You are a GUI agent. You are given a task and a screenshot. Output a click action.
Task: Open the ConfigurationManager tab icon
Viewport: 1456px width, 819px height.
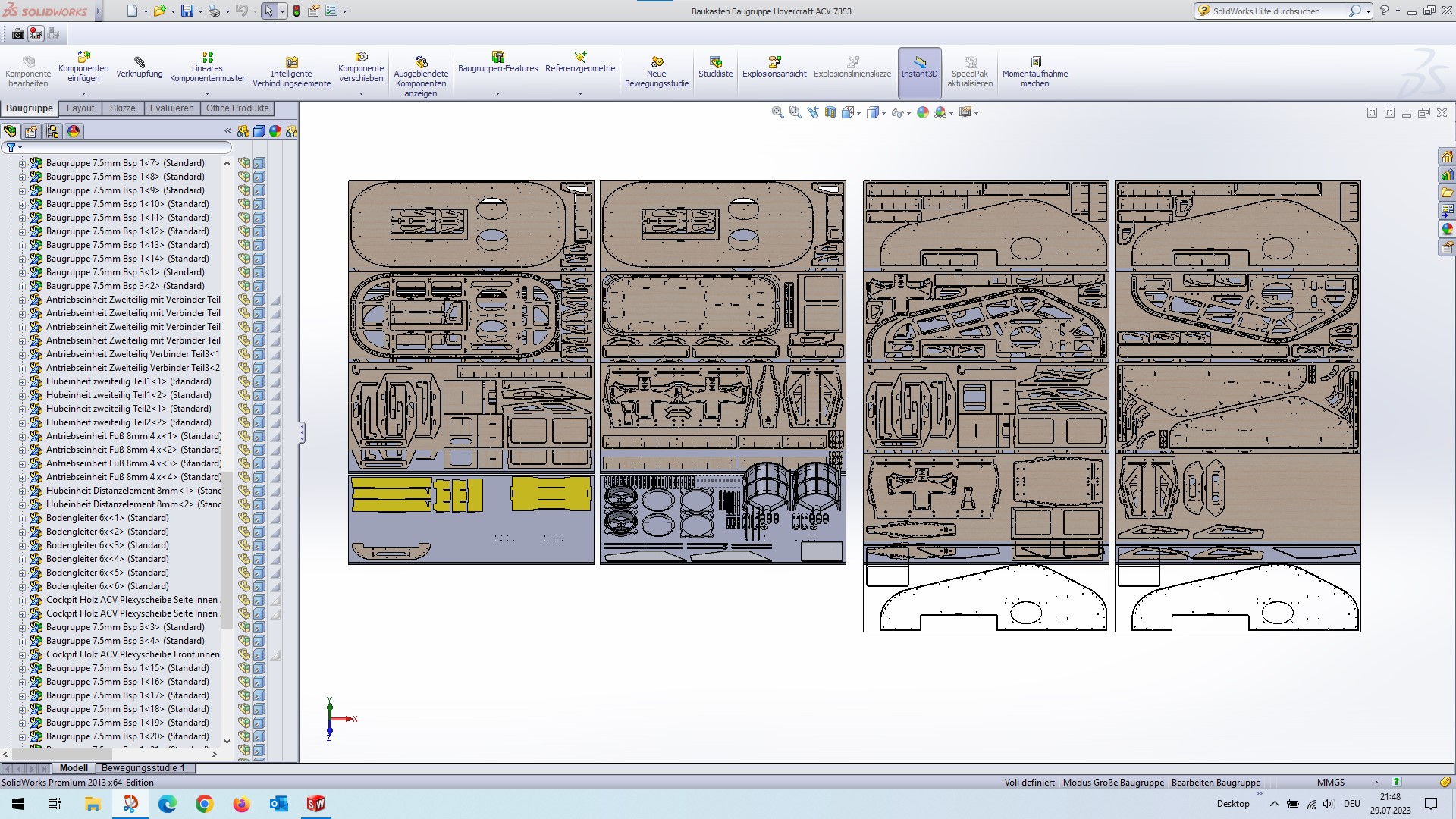(52, 131)
